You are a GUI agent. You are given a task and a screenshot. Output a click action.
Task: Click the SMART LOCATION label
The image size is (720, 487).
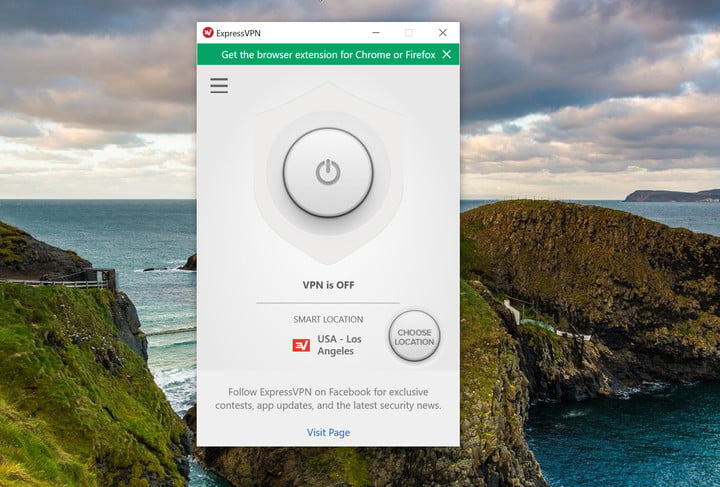point(328,319)
